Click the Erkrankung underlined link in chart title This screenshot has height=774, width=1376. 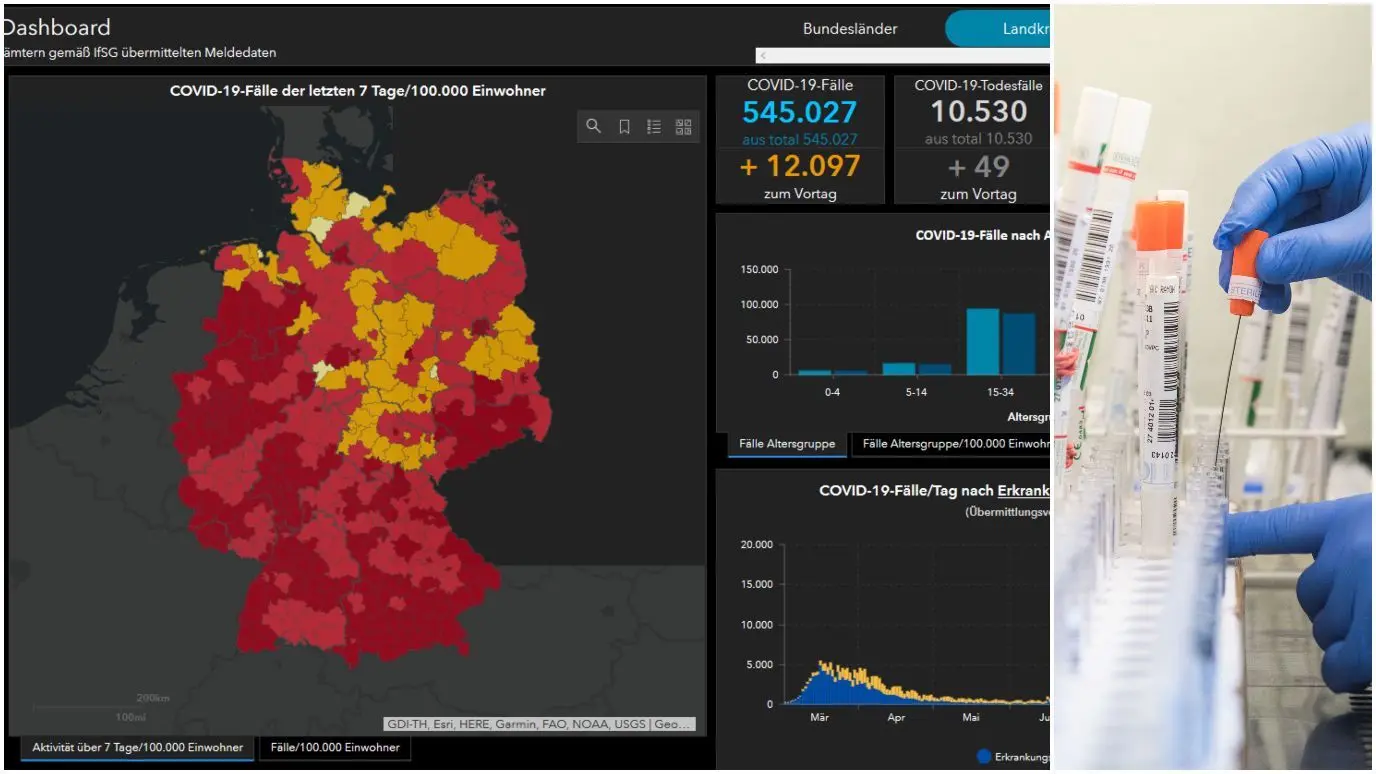(1022, 491)
